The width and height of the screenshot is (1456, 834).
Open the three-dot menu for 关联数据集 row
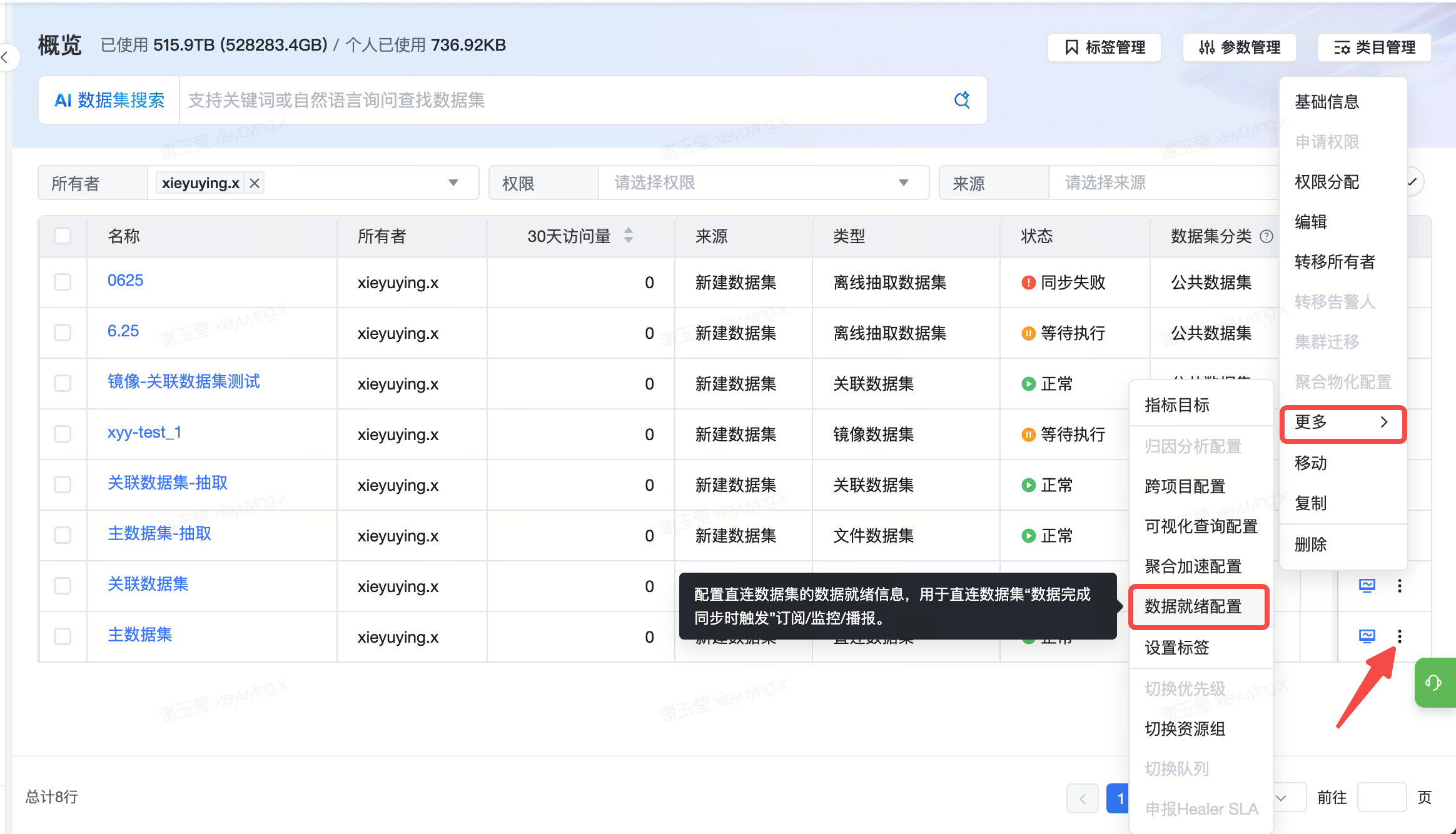[1400, 586]
